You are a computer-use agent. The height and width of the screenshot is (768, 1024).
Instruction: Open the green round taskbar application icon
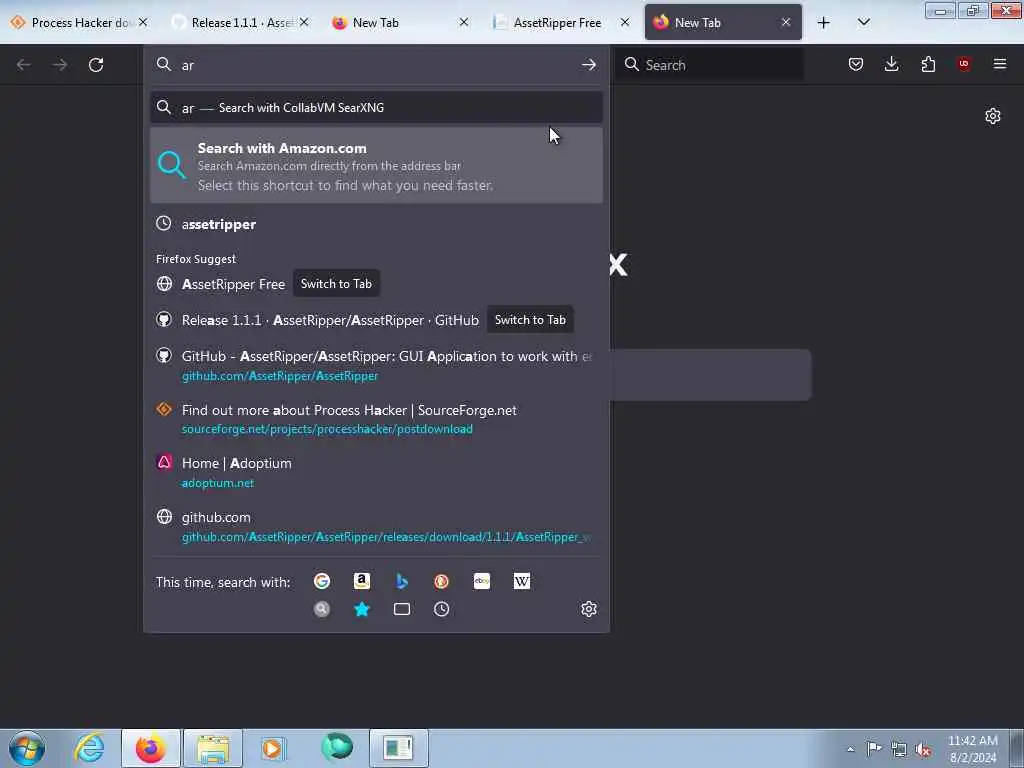(337, 747)
